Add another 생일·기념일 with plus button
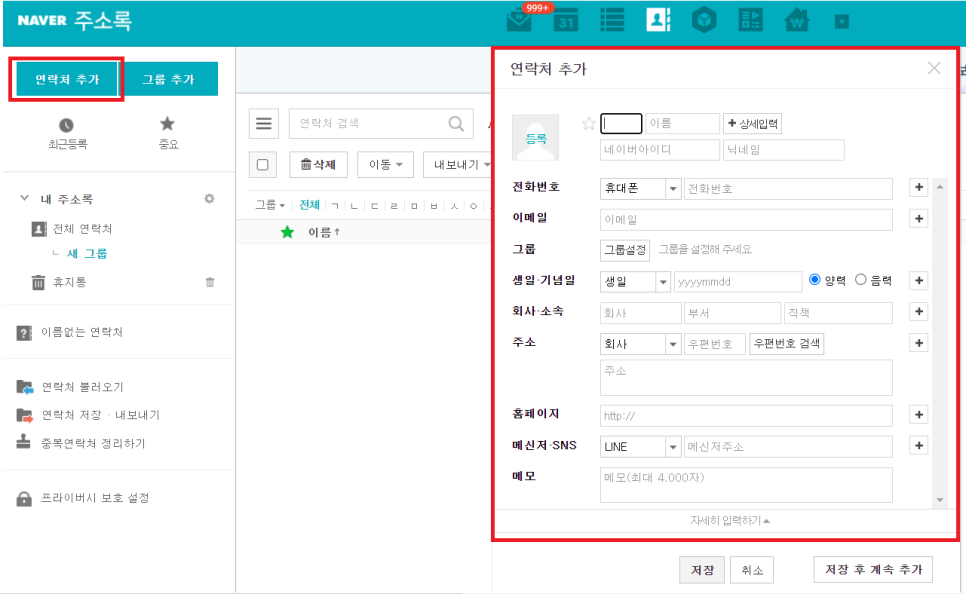 pyautogui.click(x=919, y=280)
